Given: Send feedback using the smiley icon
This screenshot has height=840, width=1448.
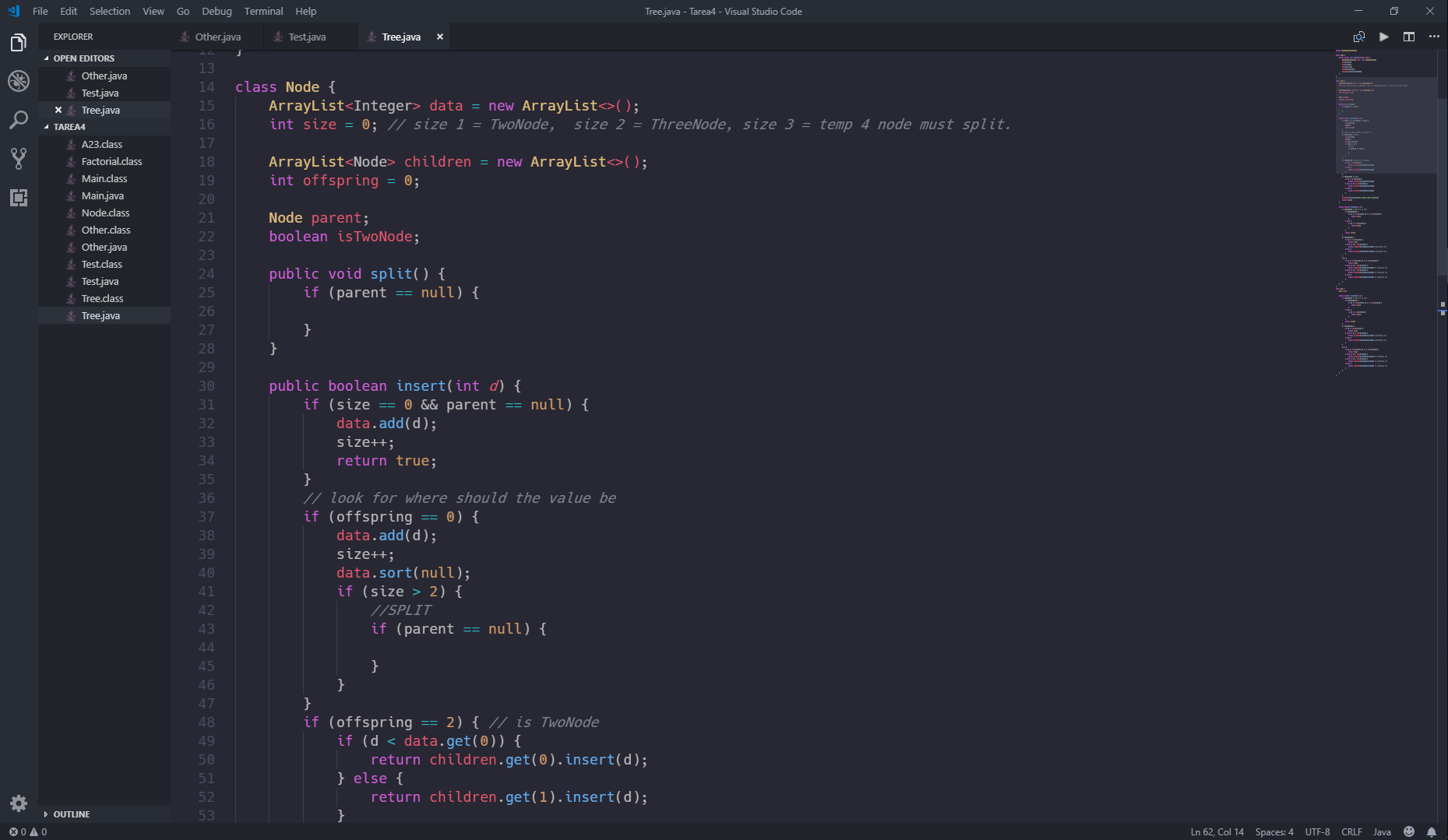Looking at the screenshot, I should [1408, 831].
